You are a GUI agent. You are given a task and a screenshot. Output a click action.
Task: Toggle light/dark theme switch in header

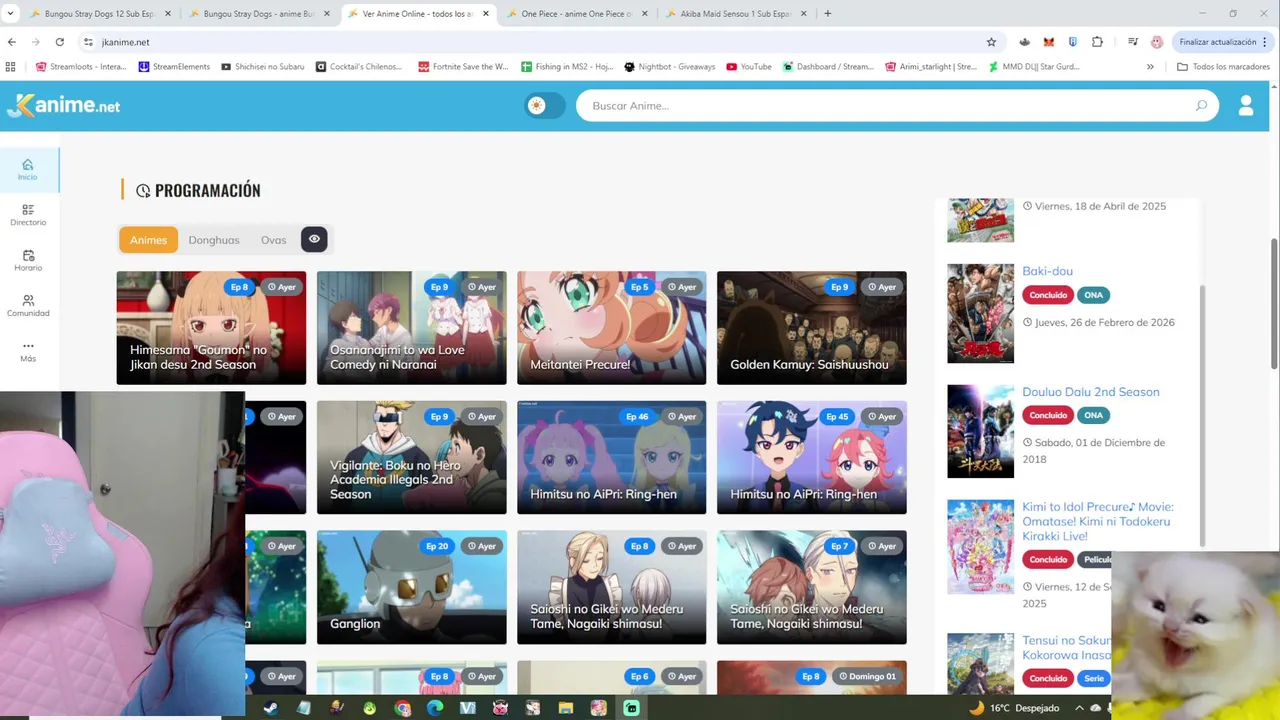(545, 105)
